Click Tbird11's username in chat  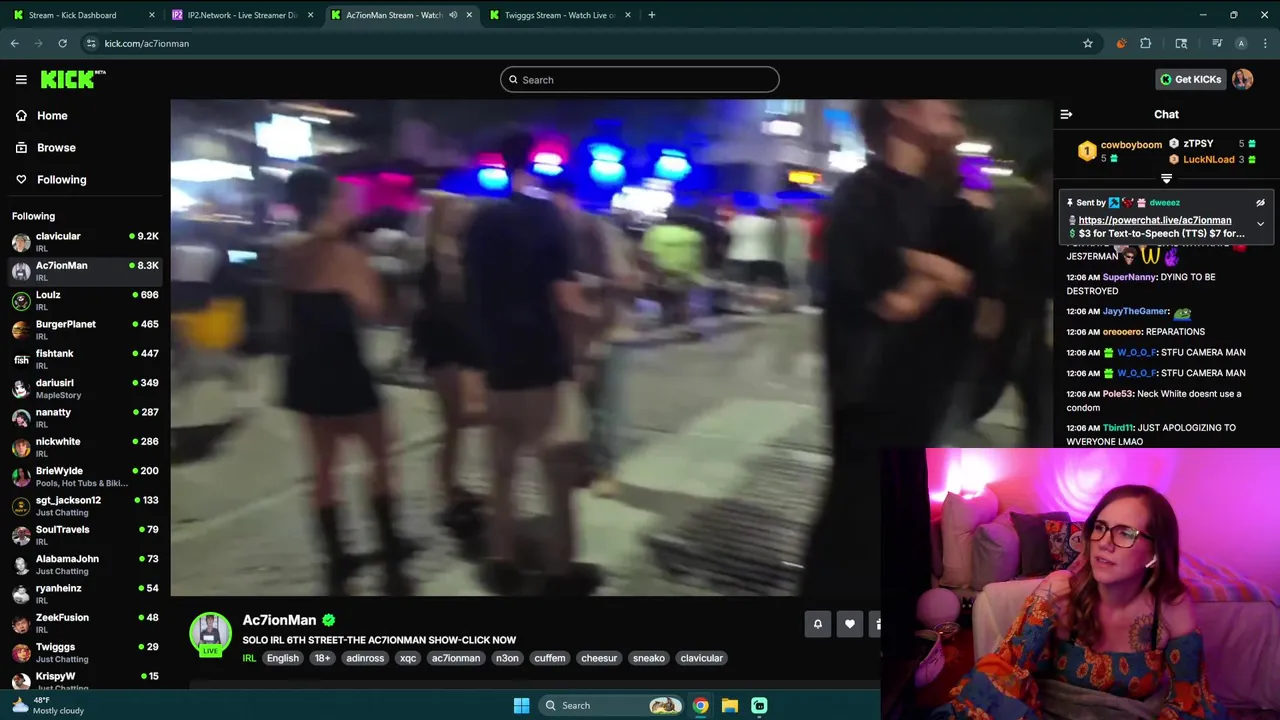(x=1119, y=428)
